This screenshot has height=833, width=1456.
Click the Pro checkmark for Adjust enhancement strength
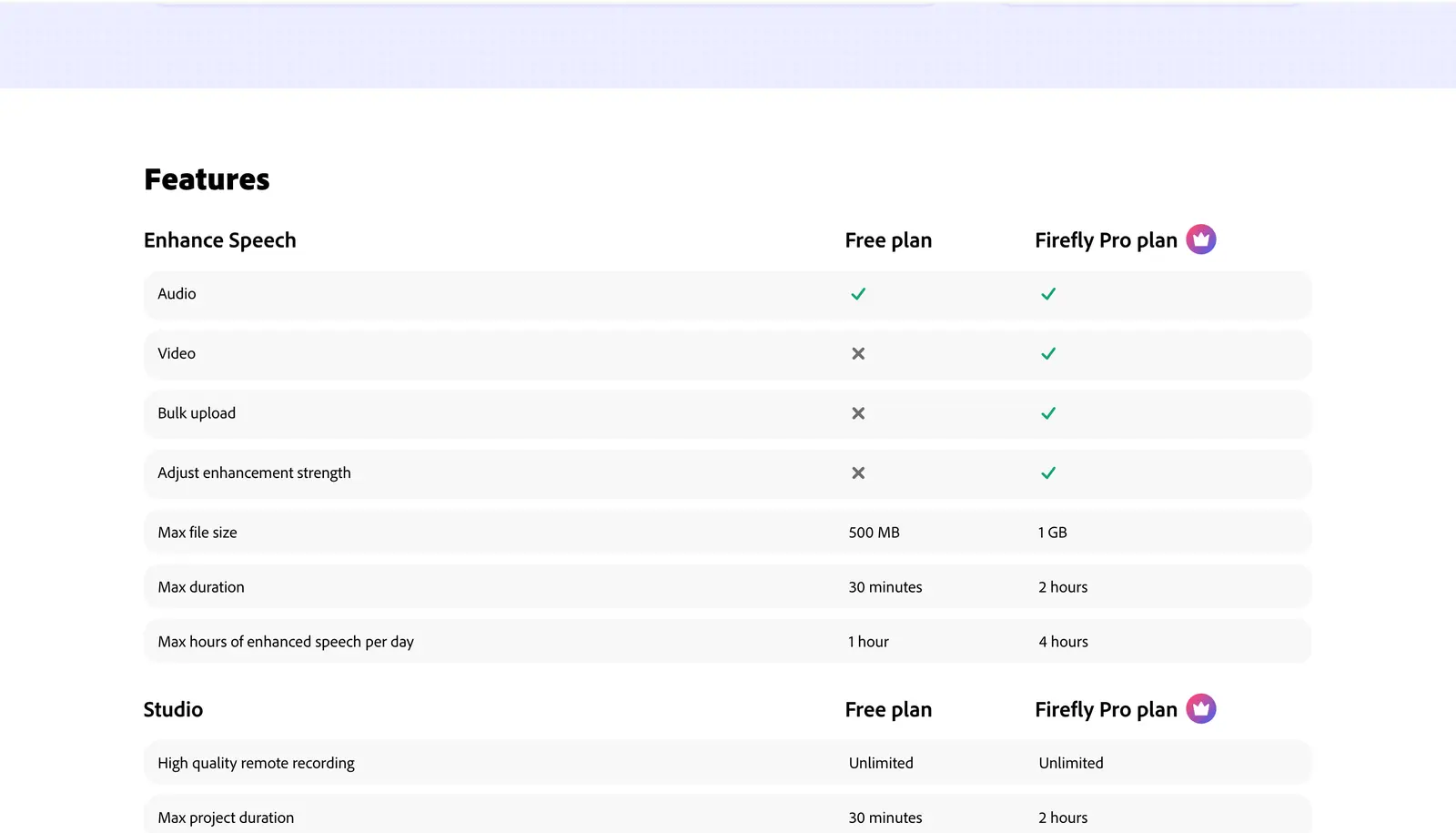pos(1048,472)
